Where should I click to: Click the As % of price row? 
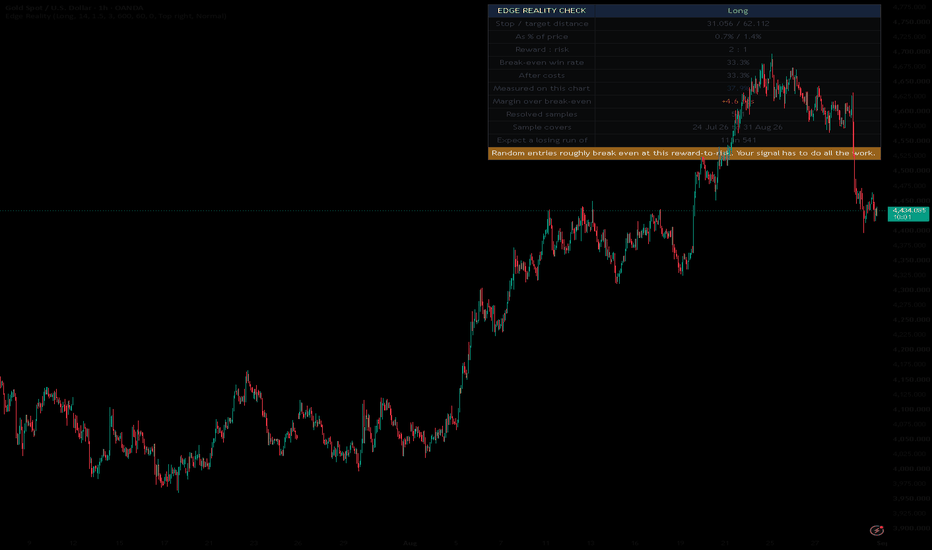[x=684, y=37]
